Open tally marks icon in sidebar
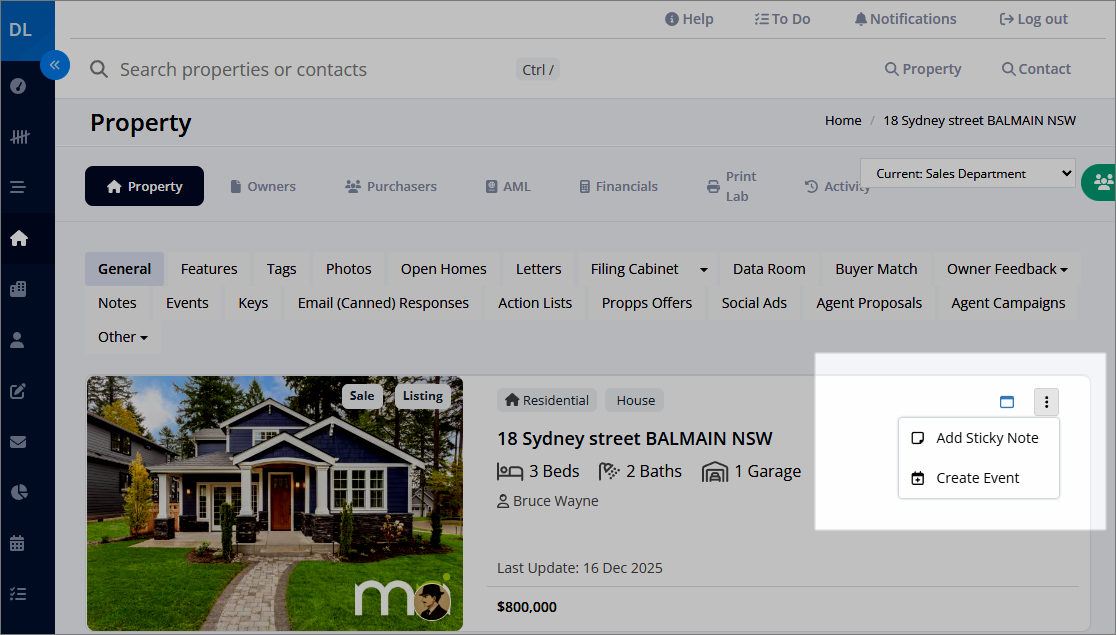The width and height of the screenshot is (1116, 635). [x=19, y=137]
